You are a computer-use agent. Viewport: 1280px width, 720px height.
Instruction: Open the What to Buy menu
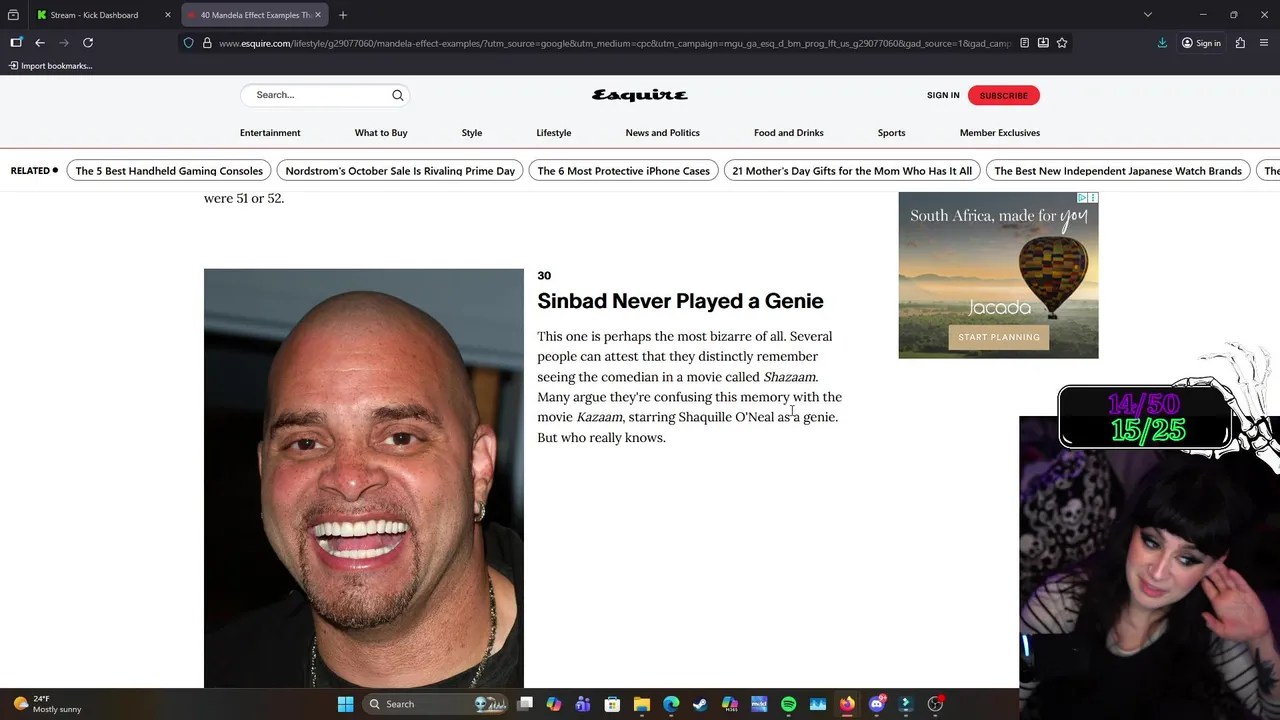[x=381, y=133]
